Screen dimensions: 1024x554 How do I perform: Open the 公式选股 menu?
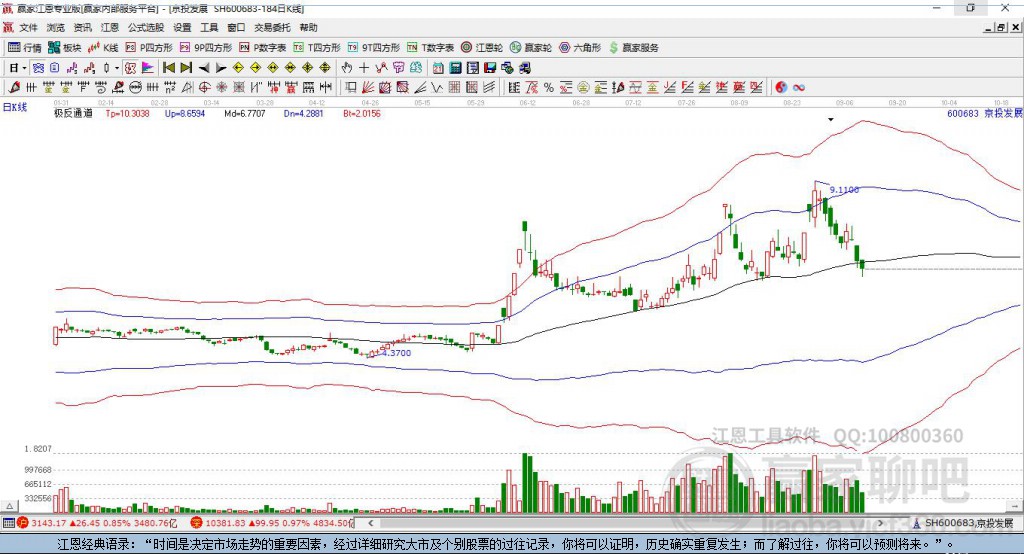tap(146, 27)
